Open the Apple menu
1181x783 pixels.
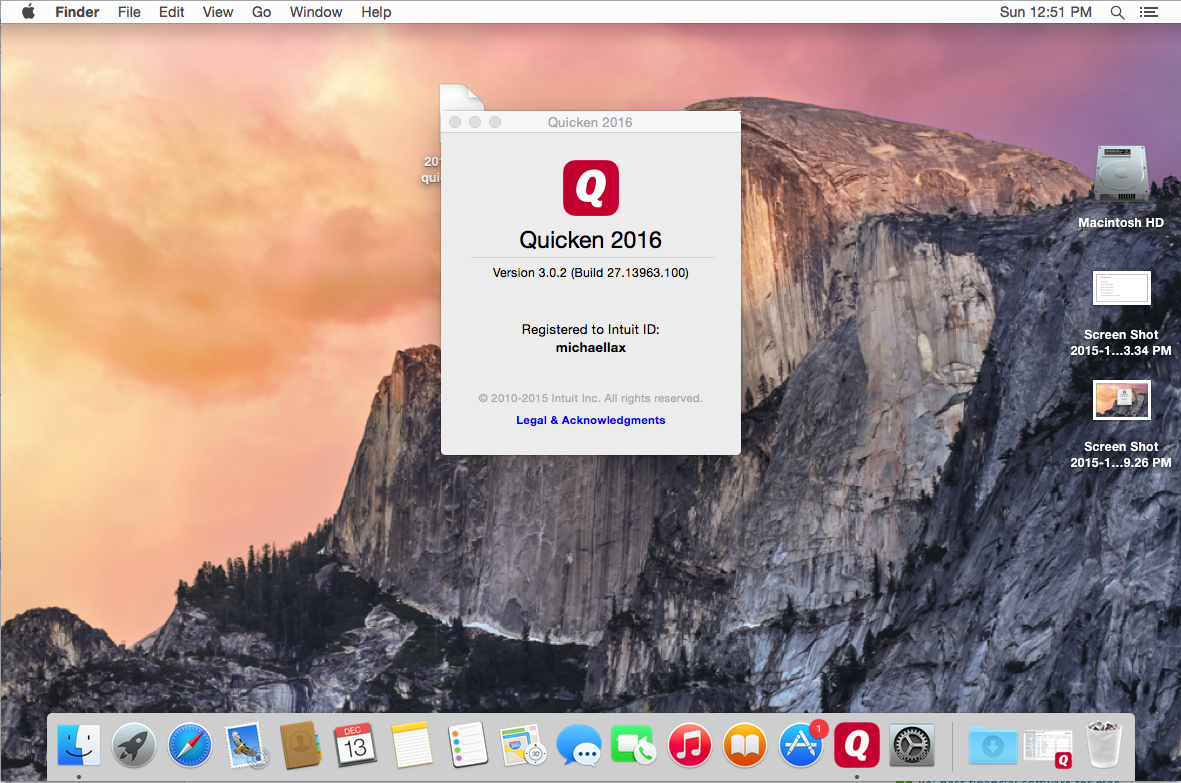point(28,12)
